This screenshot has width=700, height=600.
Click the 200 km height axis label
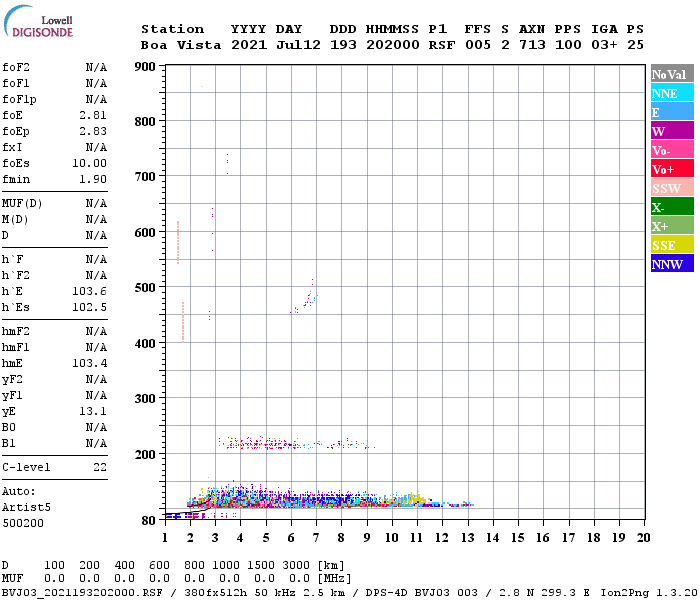pyautogui.click(x=145, y=454)
